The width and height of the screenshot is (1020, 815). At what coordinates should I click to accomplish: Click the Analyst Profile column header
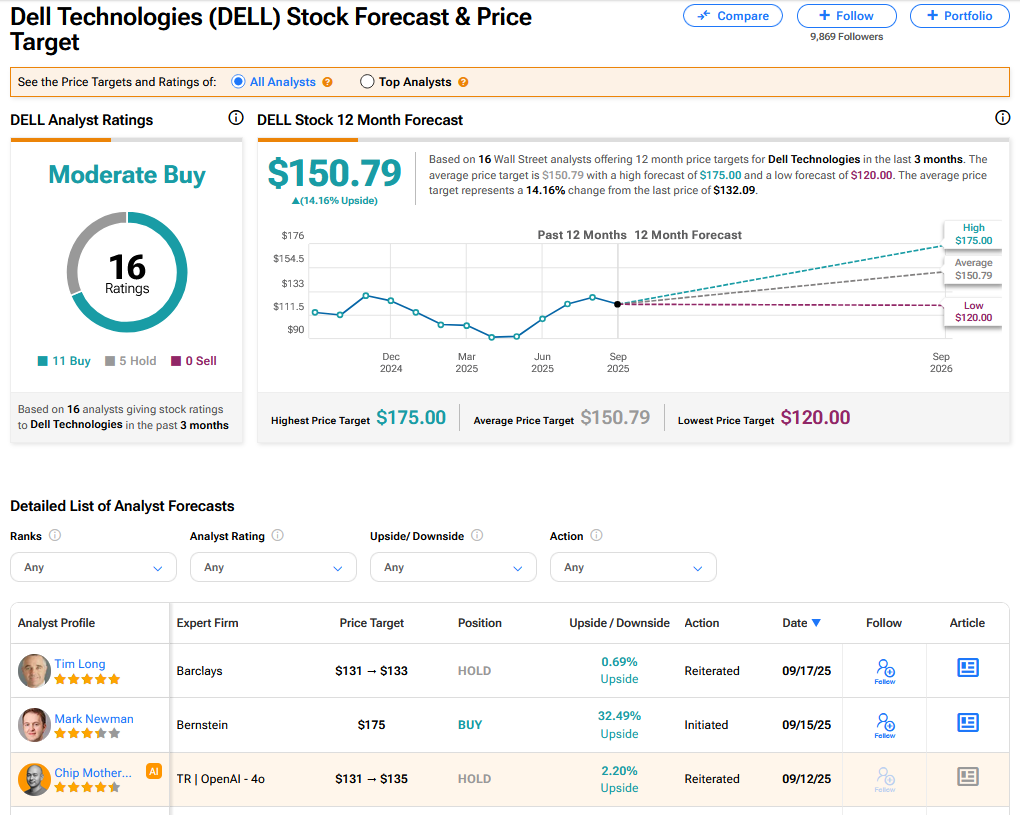click(57, 623)
